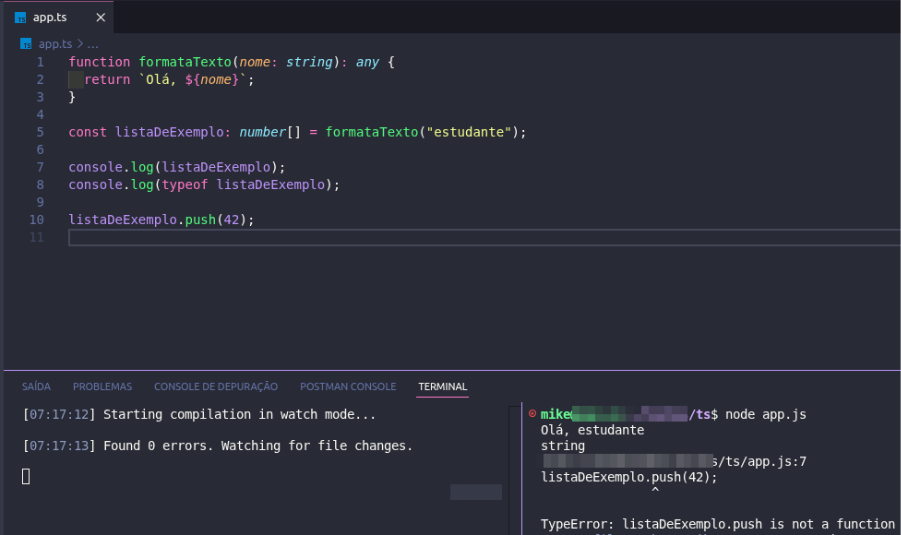Click 'listaDeExemplo.push(42);' in terminal stack output
The width and height of the screenshot is (901, 535).
pyautogui.click(x=629, y=477)
